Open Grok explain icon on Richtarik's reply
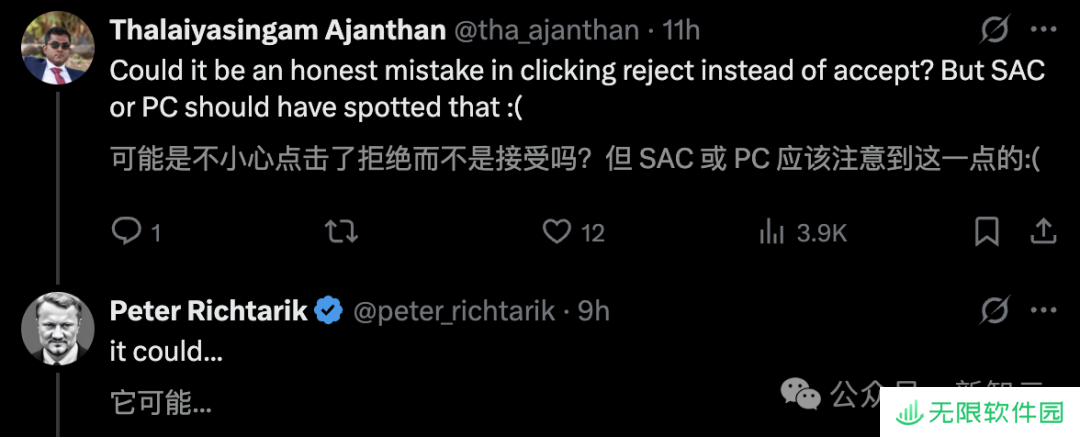The width and height of the screenshot is (1080, 437). 995,312
